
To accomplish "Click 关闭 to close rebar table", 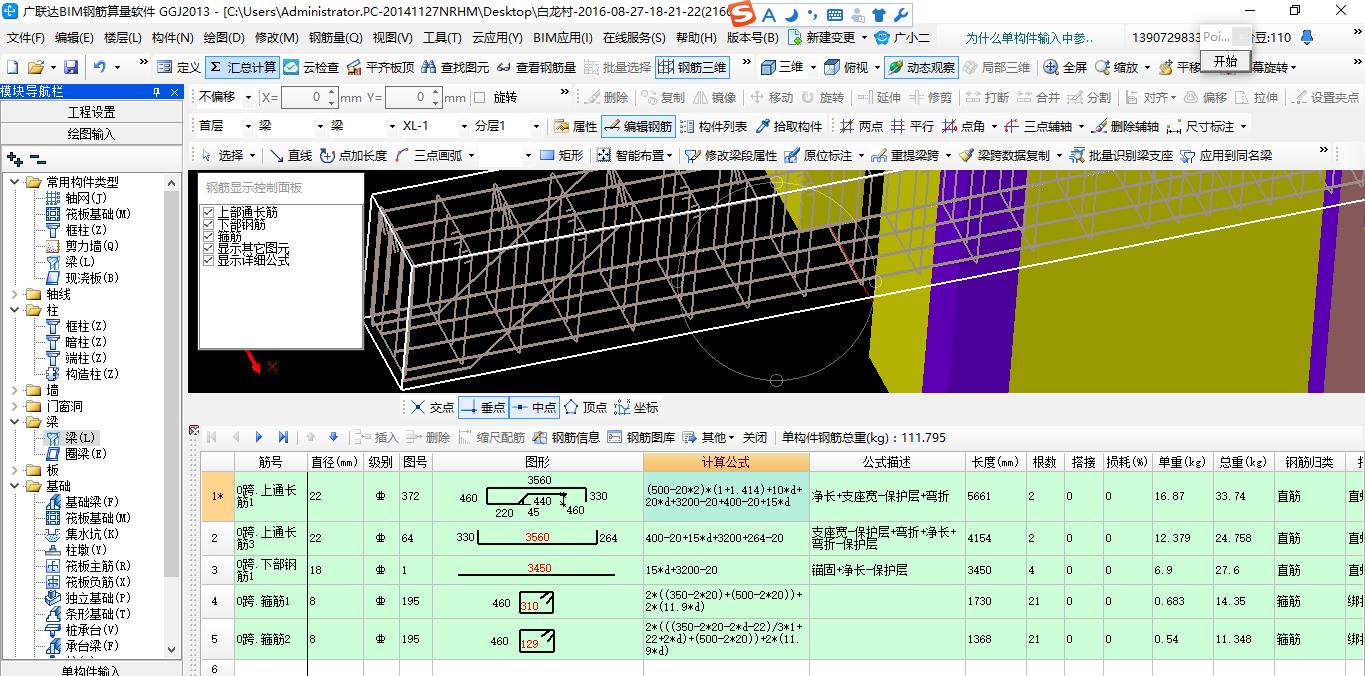I will [x=755, y=437].
